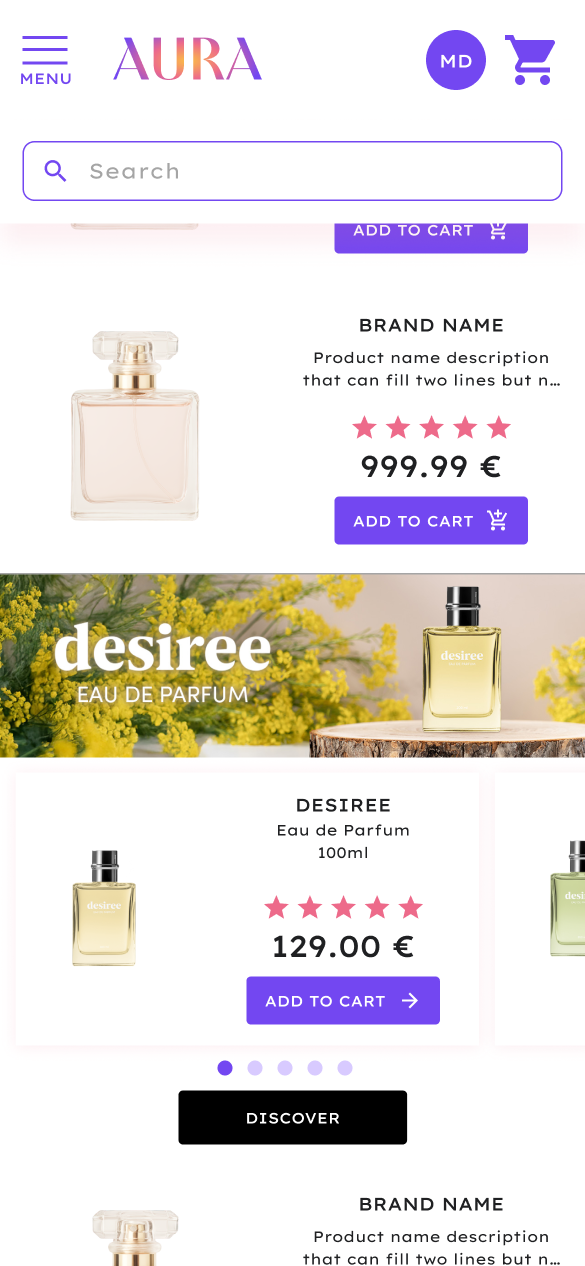Viewport: 585px width, 1266px height.
Task: Click the AURA logo
Action: point(187,59)
